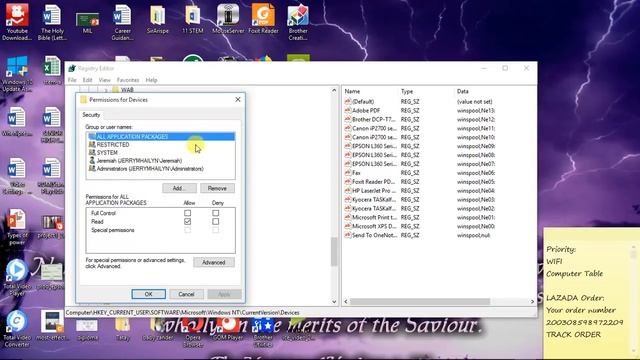
Task: Select Canon iP2700 value with data Ne11
Action: (x=370, y=128)
